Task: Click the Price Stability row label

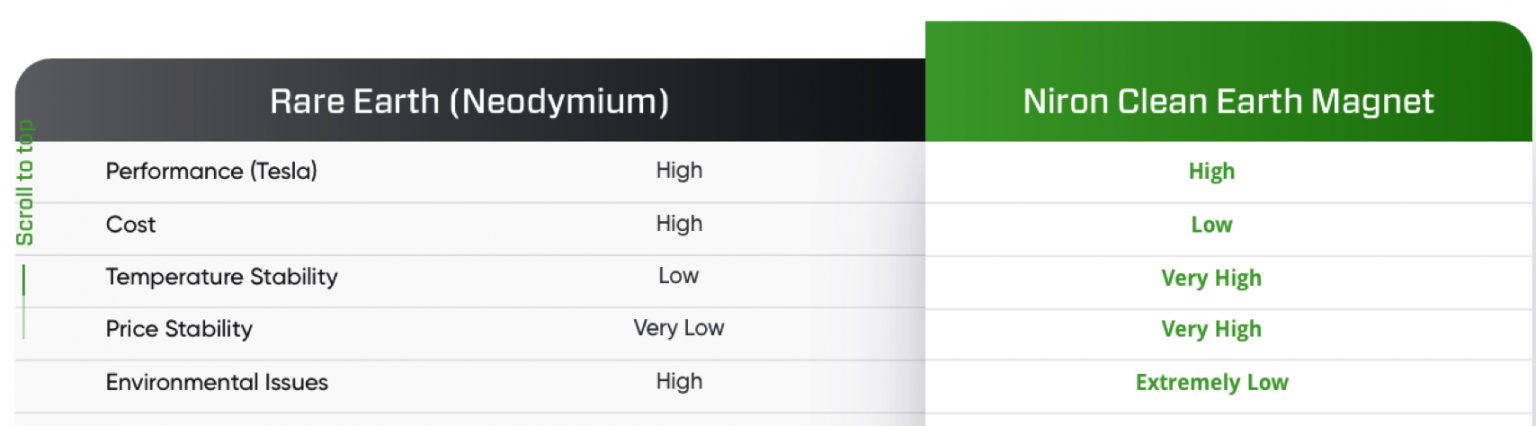Action: coord(179,329)
